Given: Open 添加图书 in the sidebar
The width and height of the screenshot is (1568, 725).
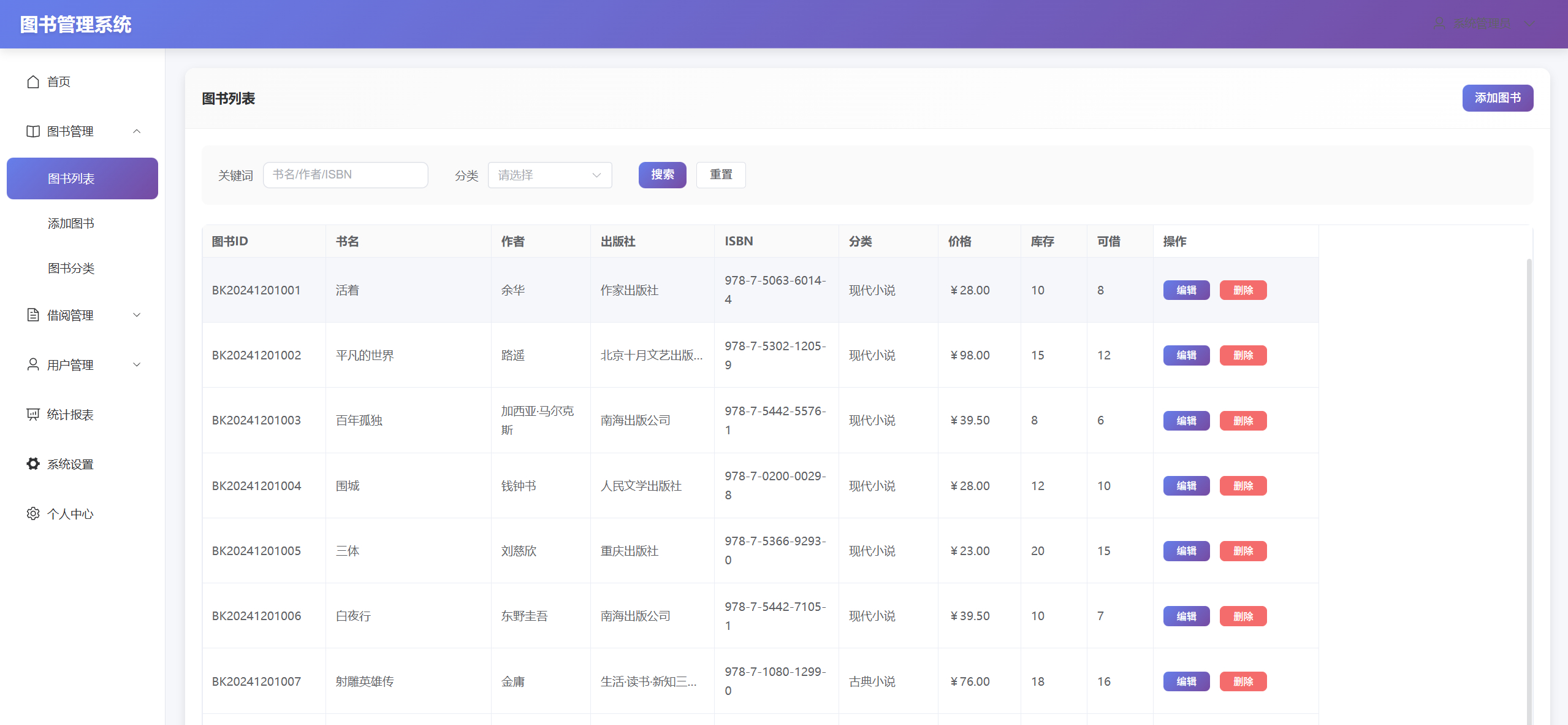Looking at the screenshot, I should 82,223.
